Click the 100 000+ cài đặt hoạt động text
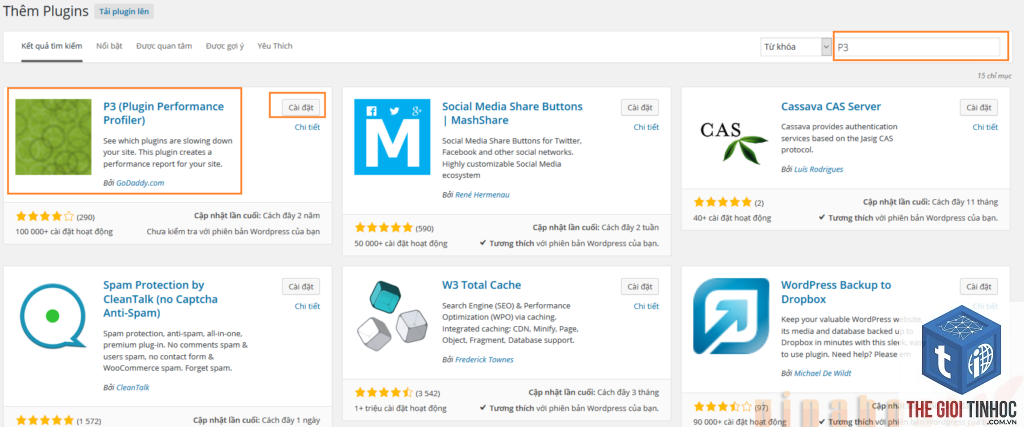This screenshot has width=1024, height=427. pos(64,231)
